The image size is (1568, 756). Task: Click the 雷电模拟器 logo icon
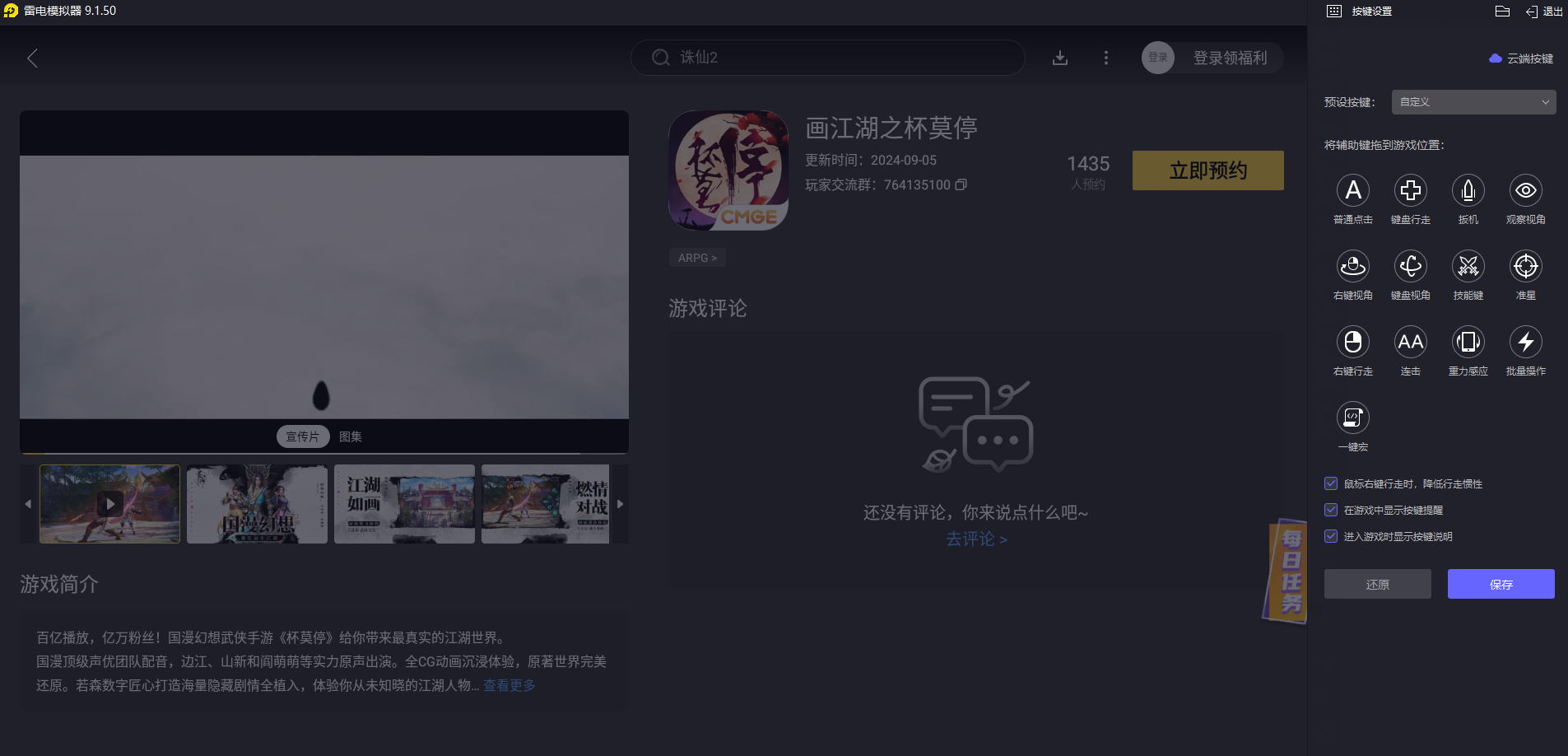coord(11,11)
